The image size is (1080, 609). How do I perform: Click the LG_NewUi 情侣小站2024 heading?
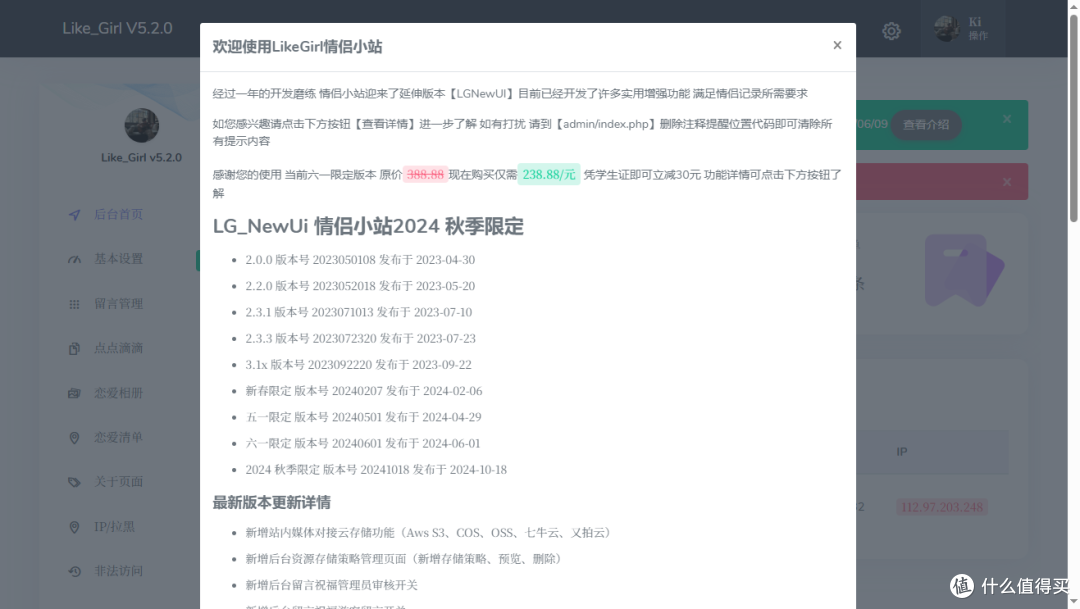tap(368, 226)
